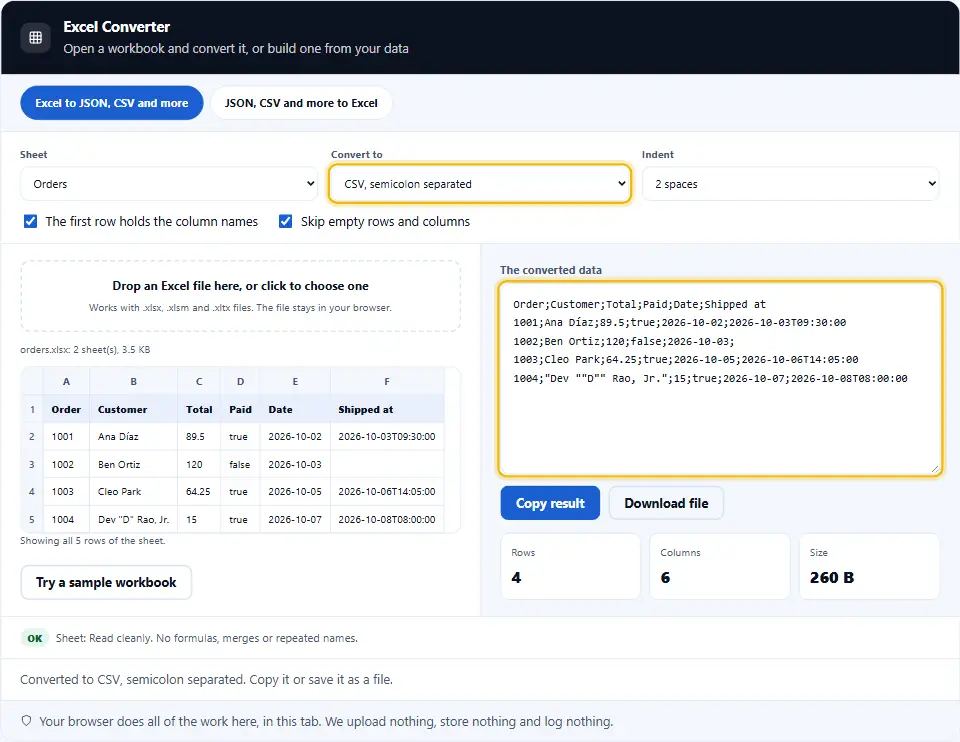This screenshot has width=960, height=742.
Task: Click the Excel Converter grid logo icon
Action: (36, 37)
